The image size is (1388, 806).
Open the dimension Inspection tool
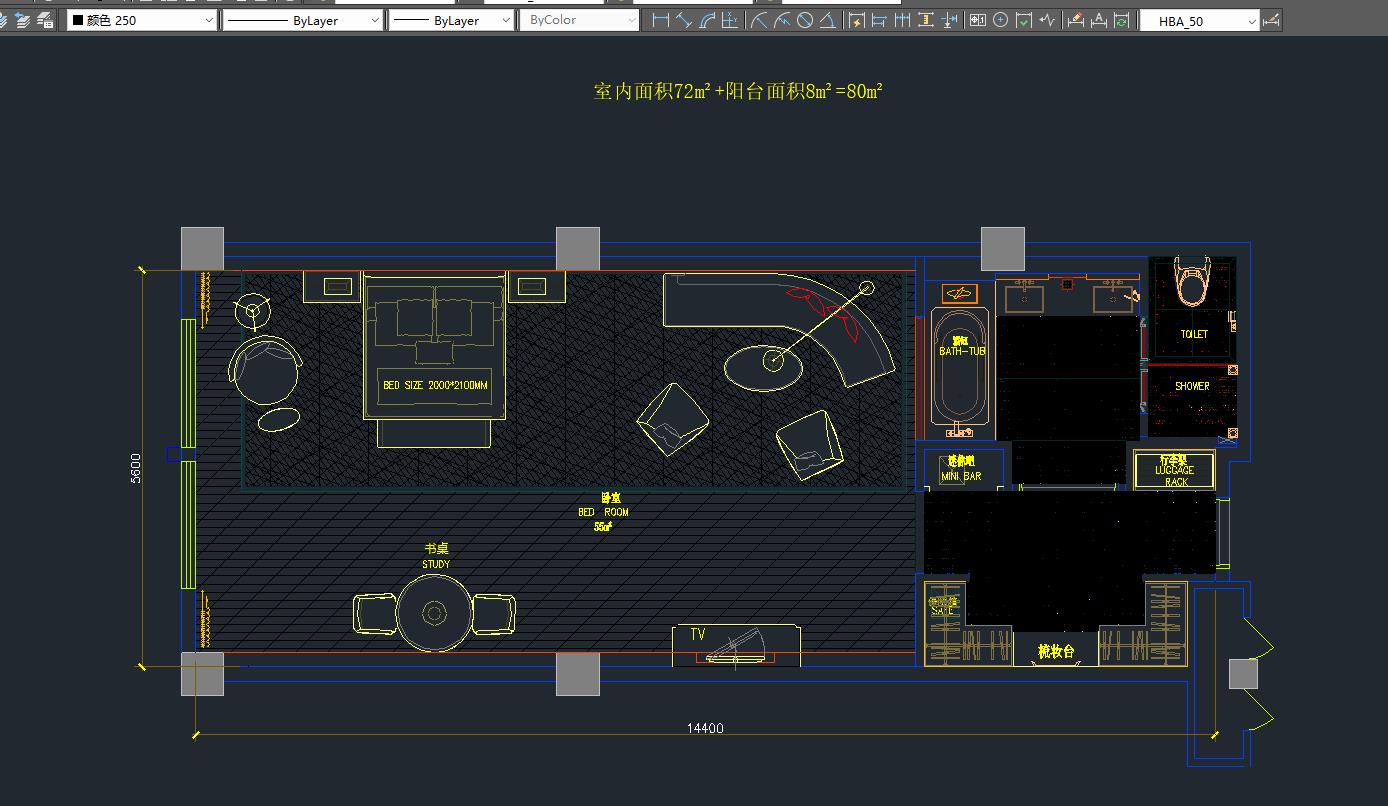pyautogui.click(x=1023, y=20)
